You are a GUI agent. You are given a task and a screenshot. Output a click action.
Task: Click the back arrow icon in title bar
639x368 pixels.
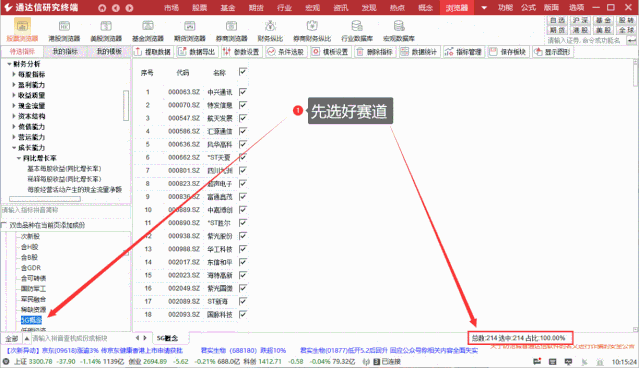coord(116,8)
